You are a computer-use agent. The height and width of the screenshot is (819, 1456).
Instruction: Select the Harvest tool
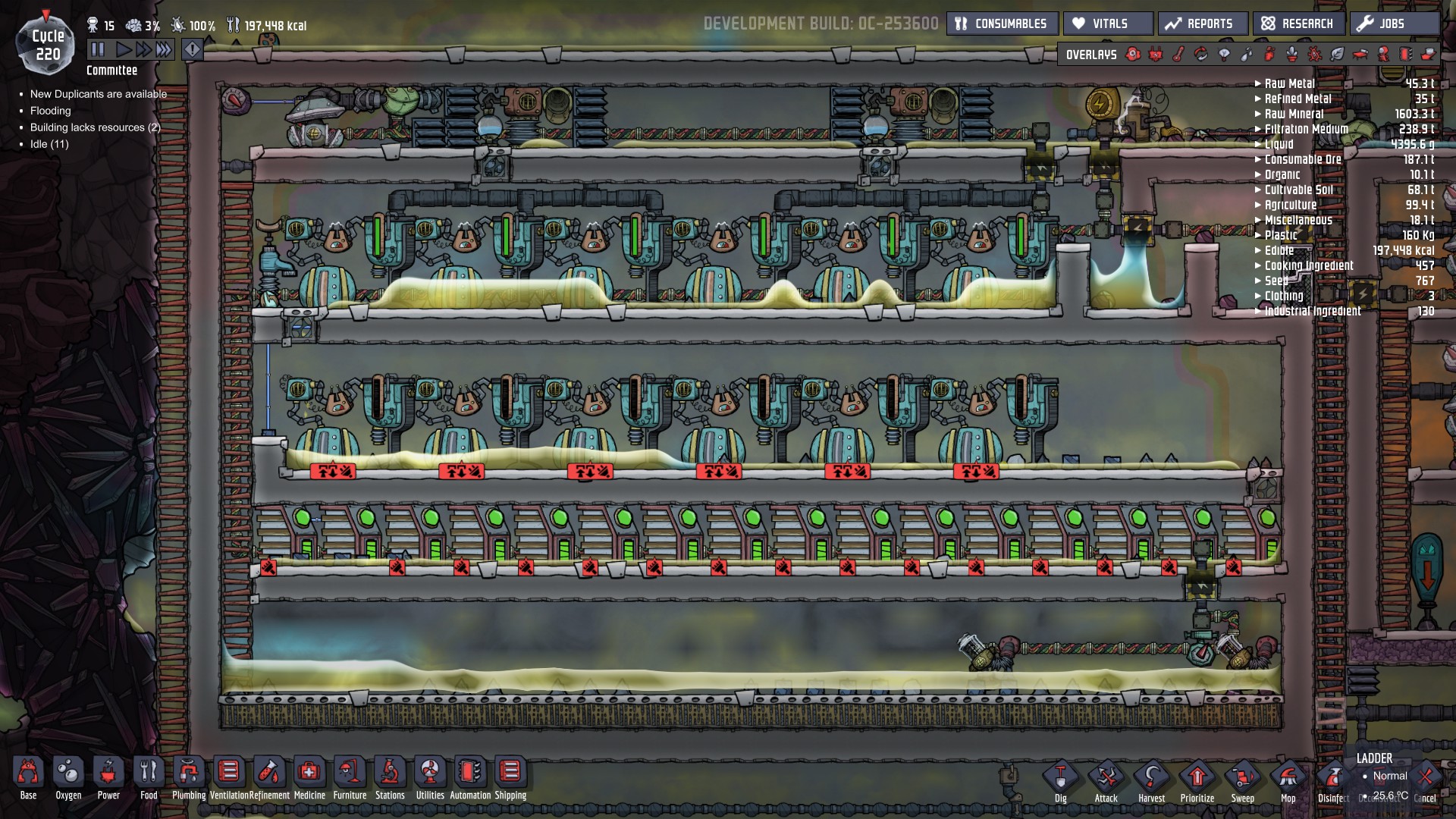pyautogui.click(x=1151, y=778)
